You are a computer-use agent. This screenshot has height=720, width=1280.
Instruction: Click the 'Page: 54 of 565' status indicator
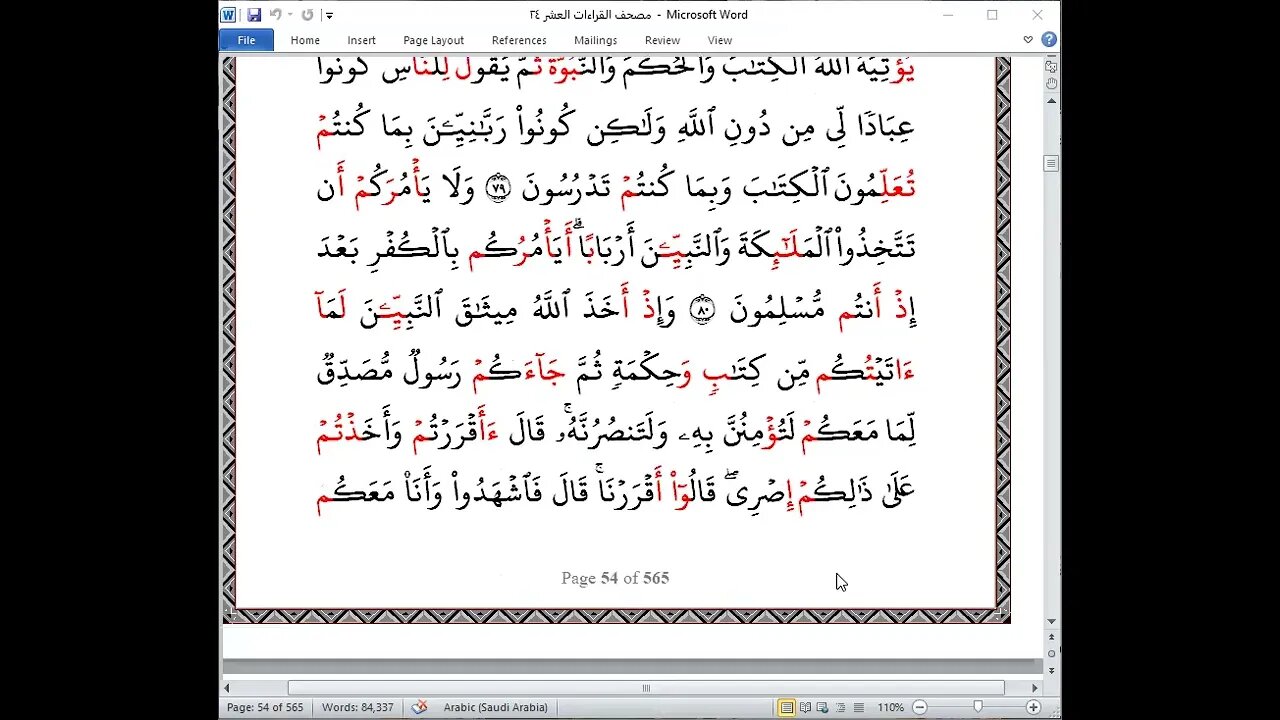tap(265, 707)
